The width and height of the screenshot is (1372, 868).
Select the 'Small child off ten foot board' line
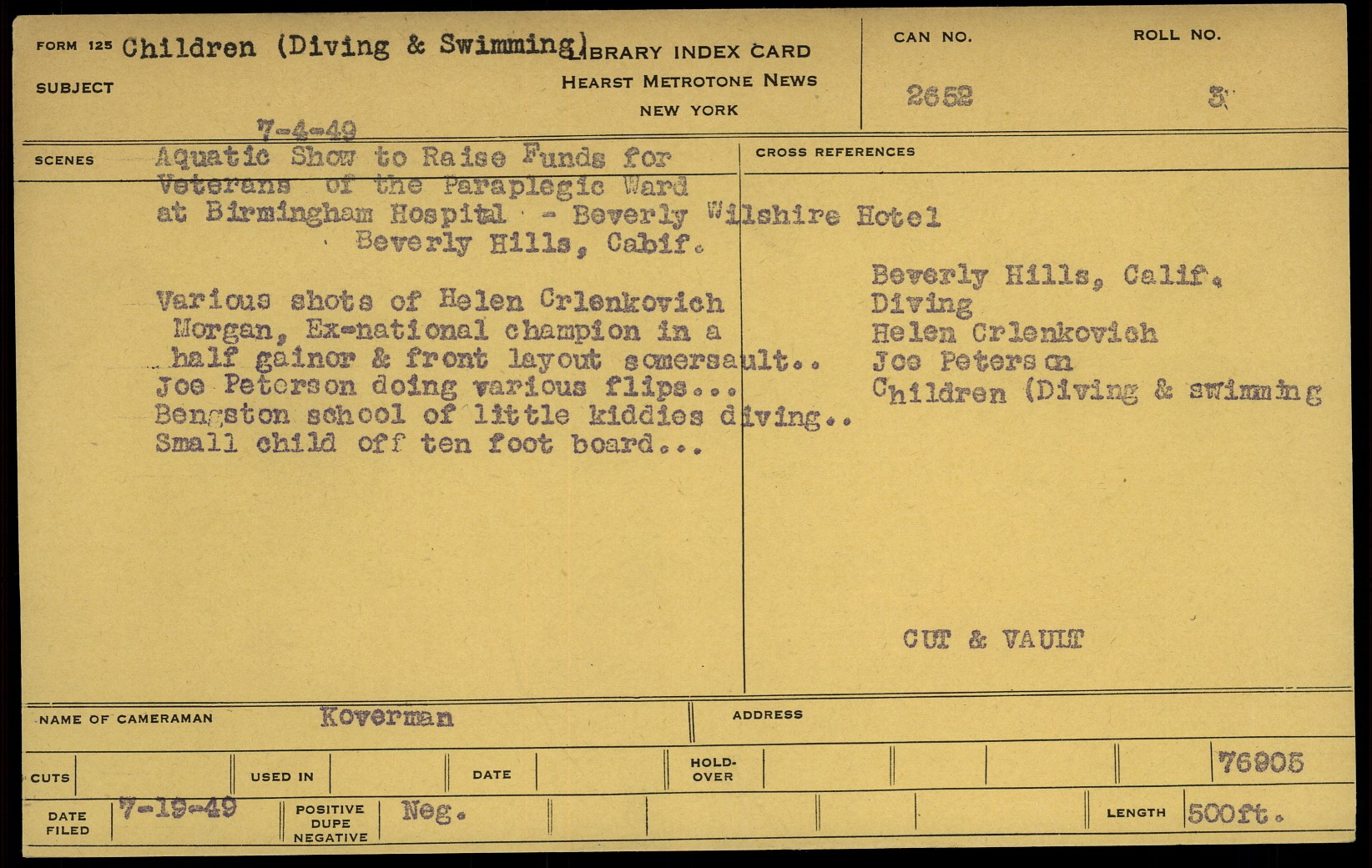[x=427, y=444]
